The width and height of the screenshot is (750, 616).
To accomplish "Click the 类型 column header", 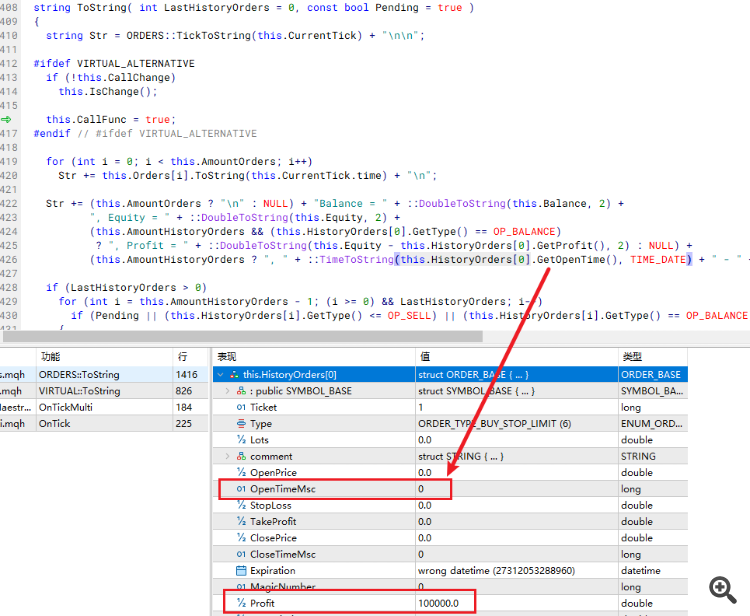I will [653, 357].
